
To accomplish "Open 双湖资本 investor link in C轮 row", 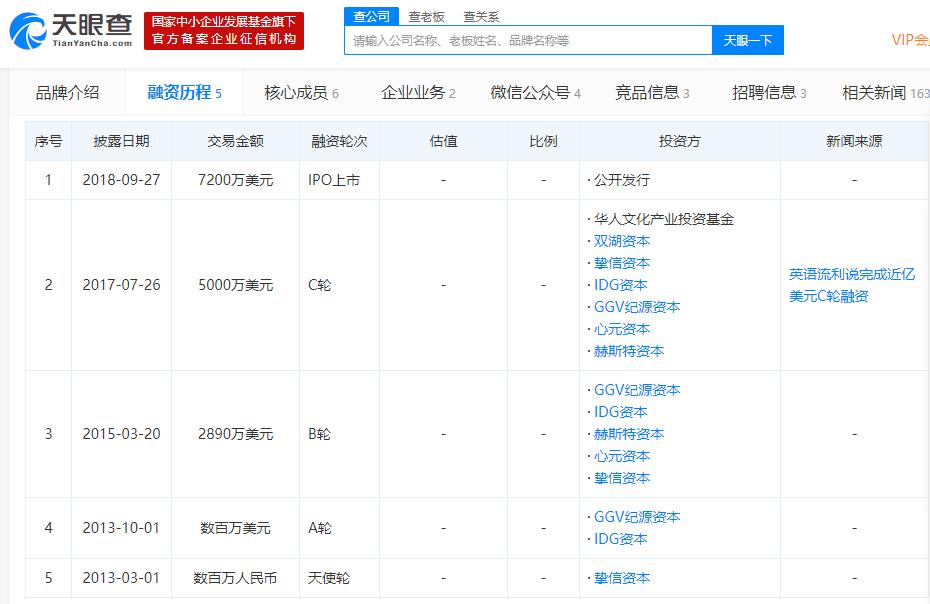I will [x=622, y=241].
